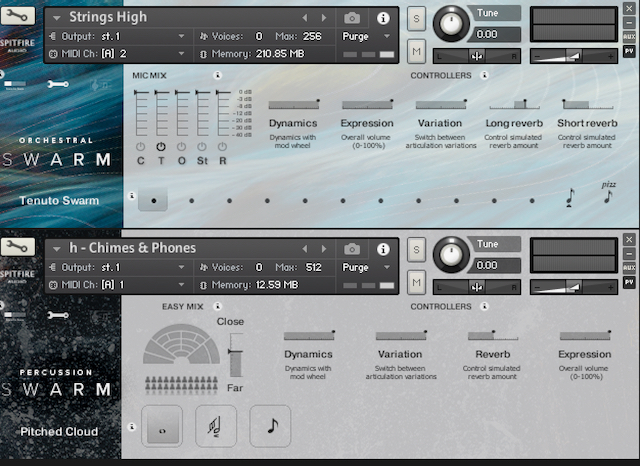Click the articulation info icon in Percussion Swarm

[131, 427]
